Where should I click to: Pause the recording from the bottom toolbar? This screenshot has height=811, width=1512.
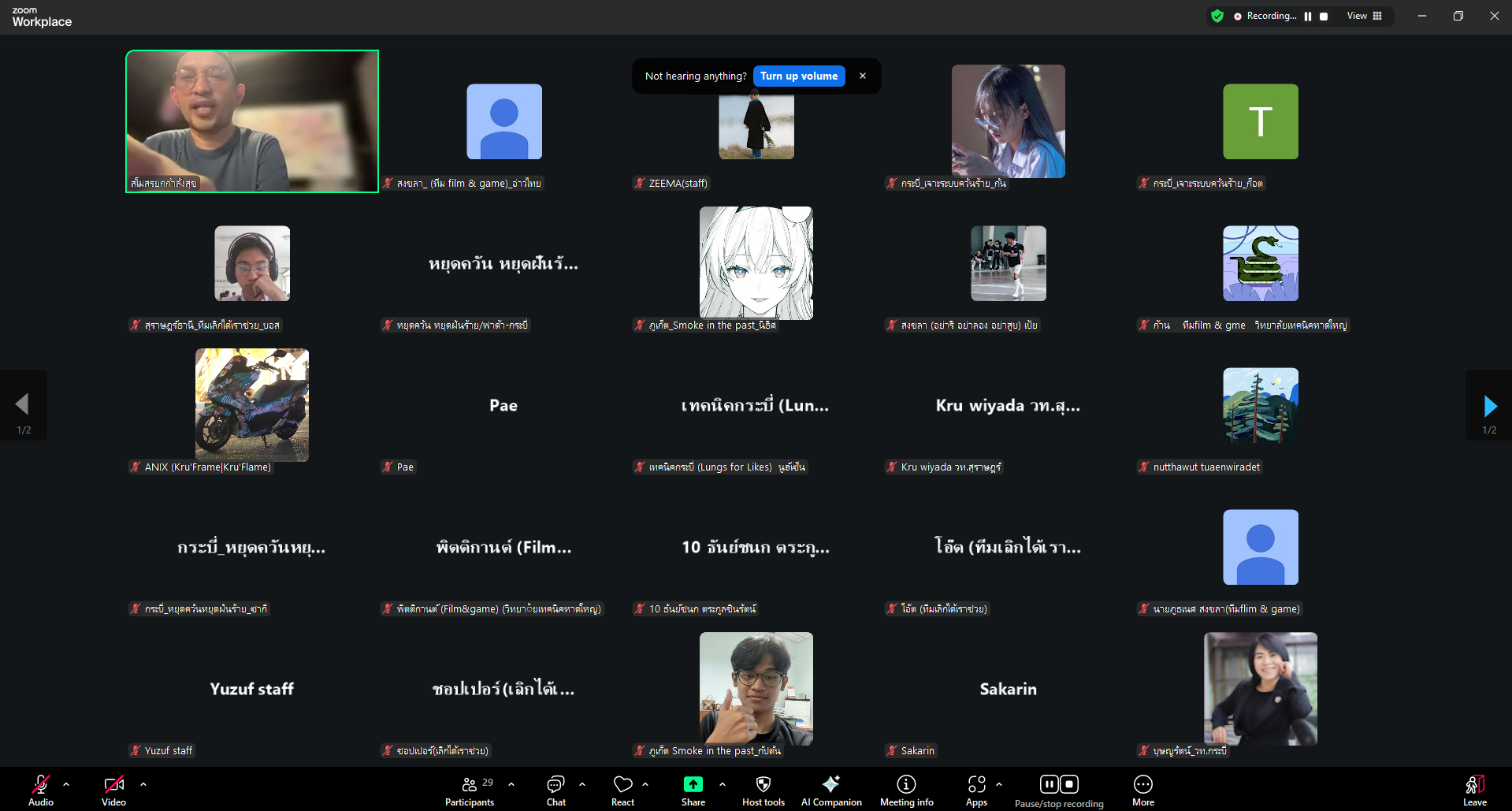(x=1049, y=784)
